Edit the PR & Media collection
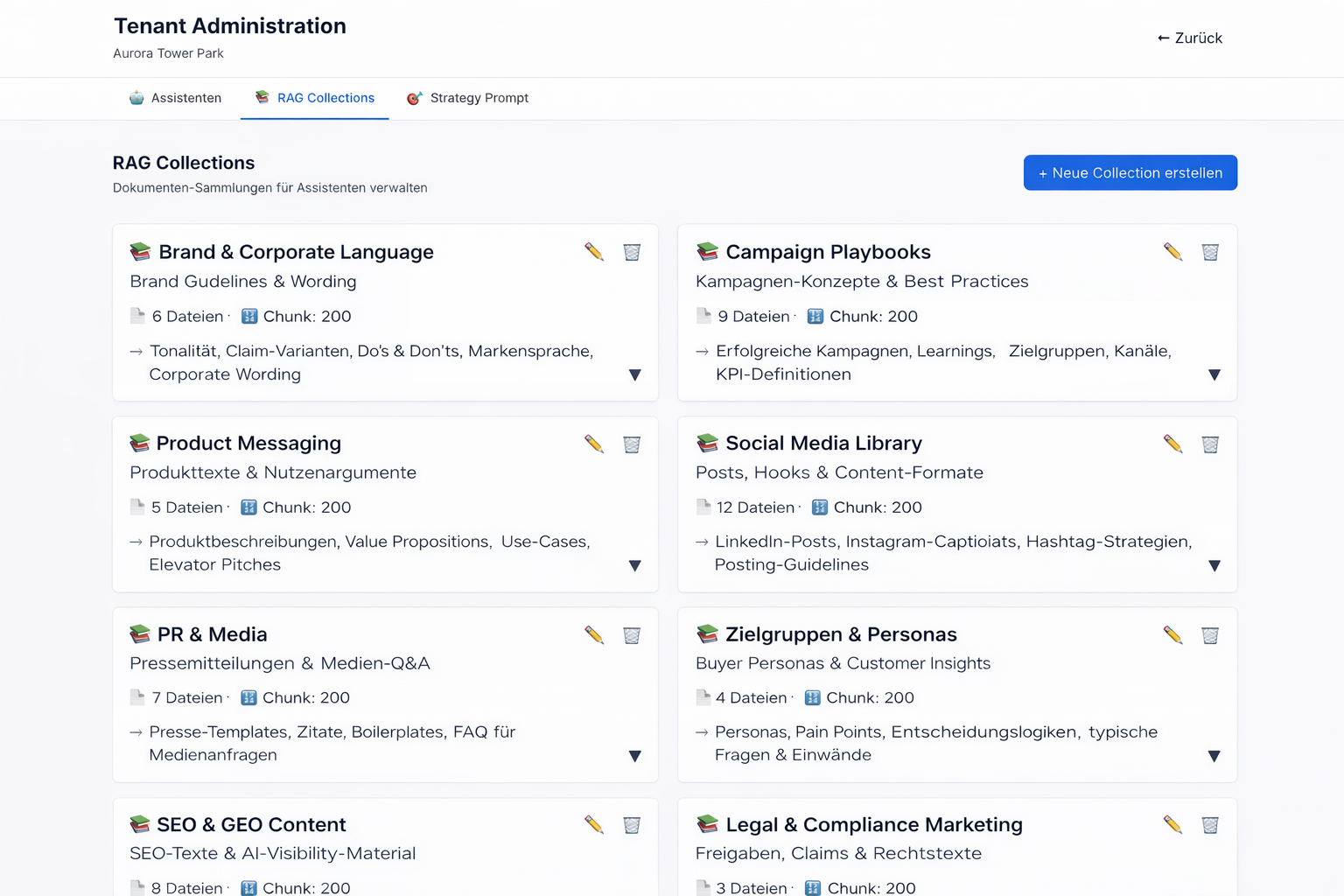The width and height of the screenshot is (1344, 896). pyautogui.click(x=594, y=635)
